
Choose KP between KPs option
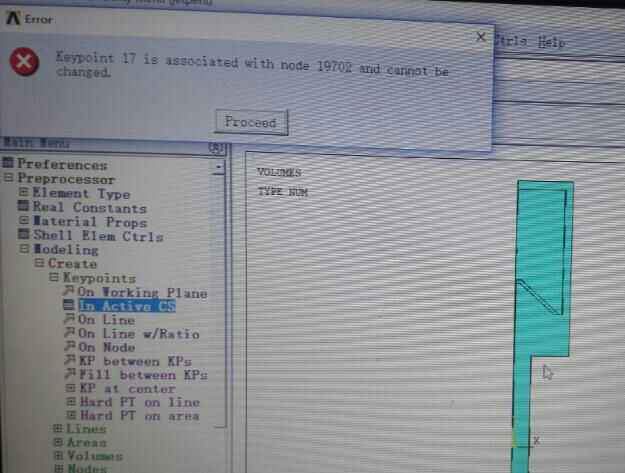click(136, 361)
